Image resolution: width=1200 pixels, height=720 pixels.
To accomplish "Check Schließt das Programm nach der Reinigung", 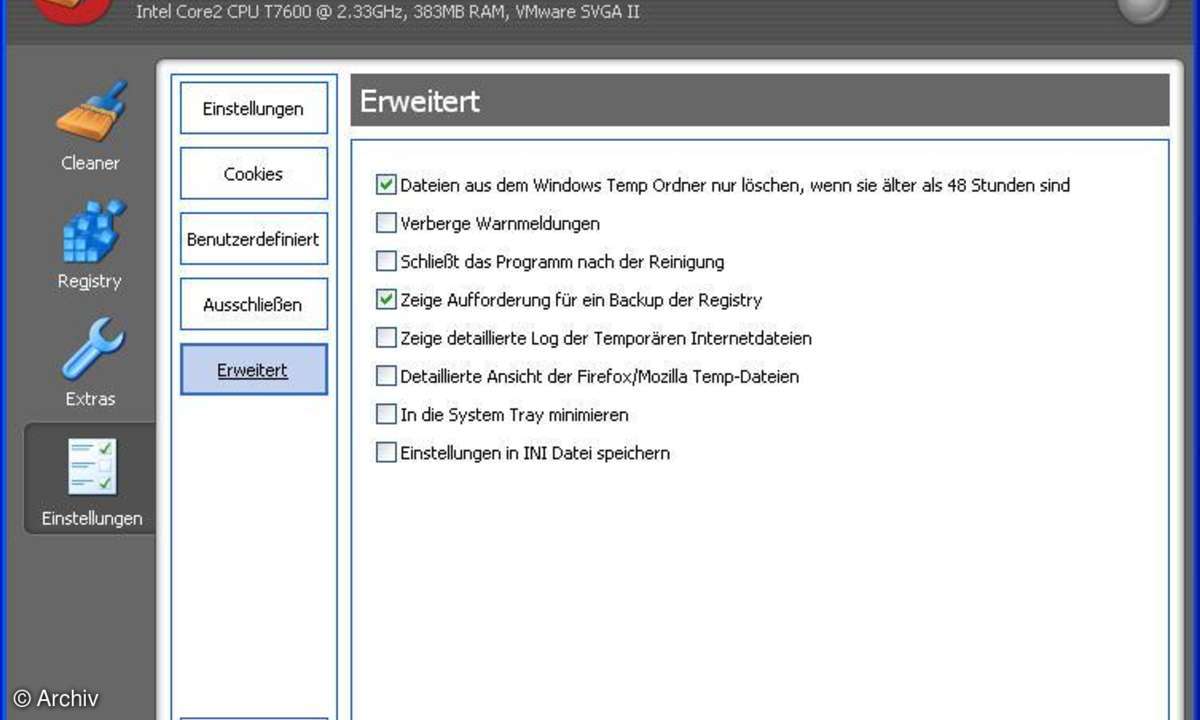I will coord(386,261).
